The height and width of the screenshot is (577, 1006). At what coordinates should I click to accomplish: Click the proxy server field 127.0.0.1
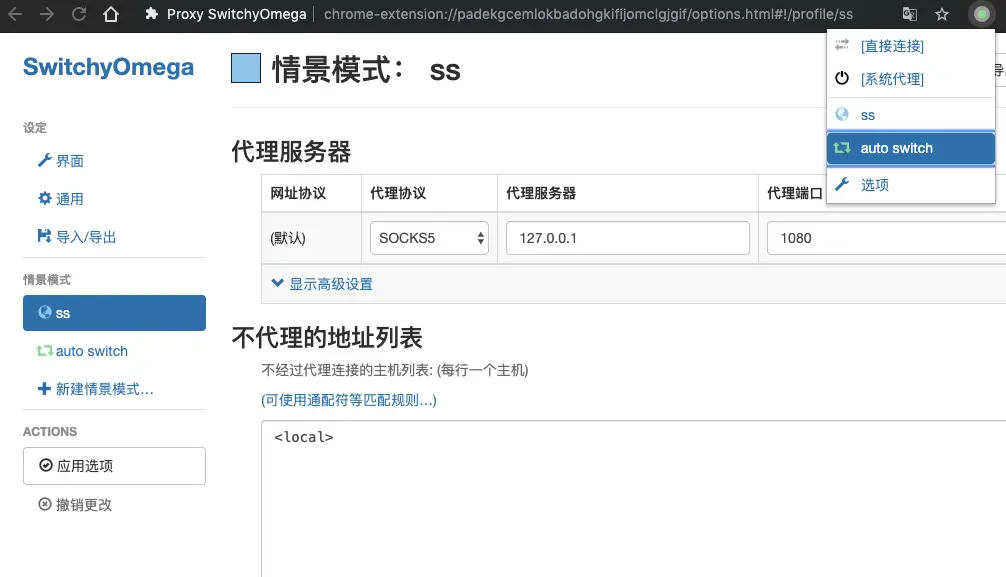click(x=627, y=238)
